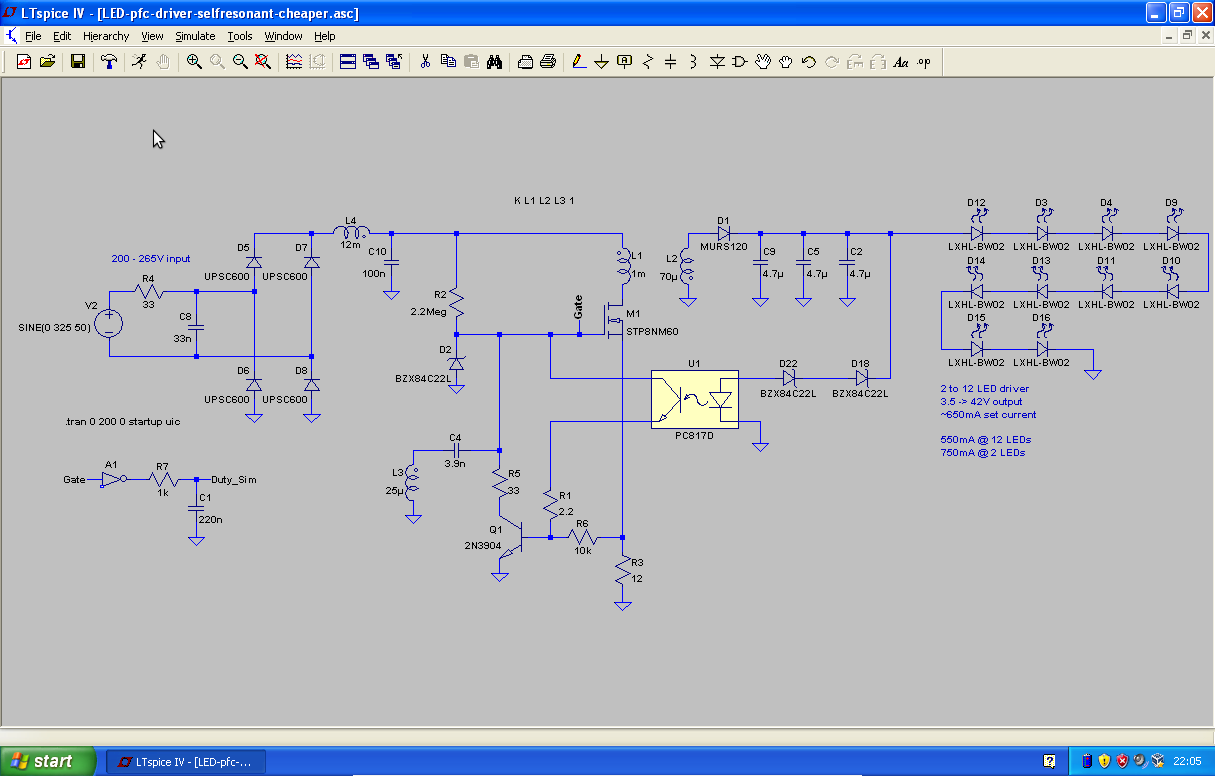The width and height of the screenshot is (1215, 776).
Task: Select the Wire drawing tool
Action: coord(578,62)
